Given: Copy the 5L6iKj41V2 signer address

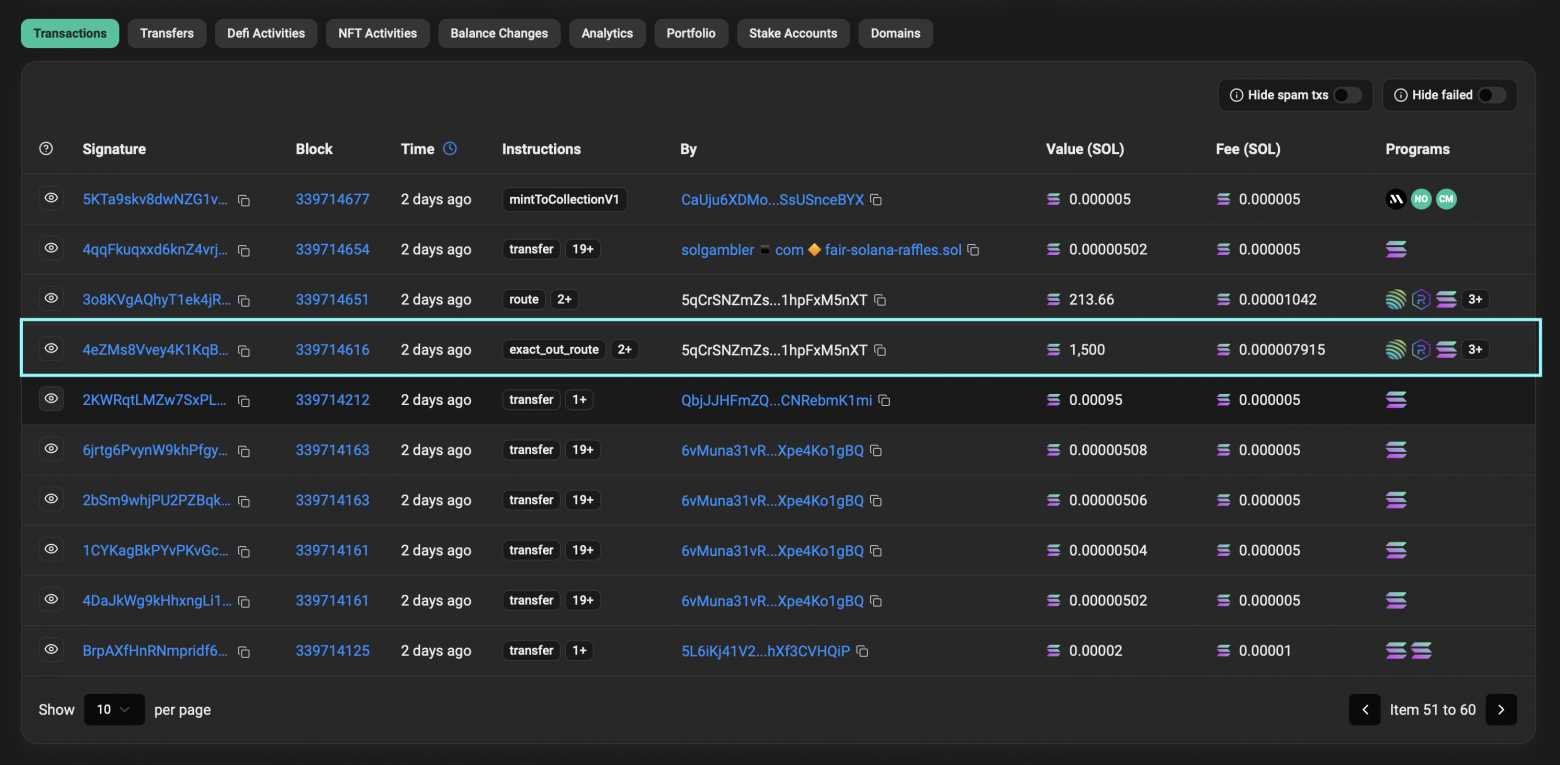Looking at the screenshot, I should [x=862, y=651].
